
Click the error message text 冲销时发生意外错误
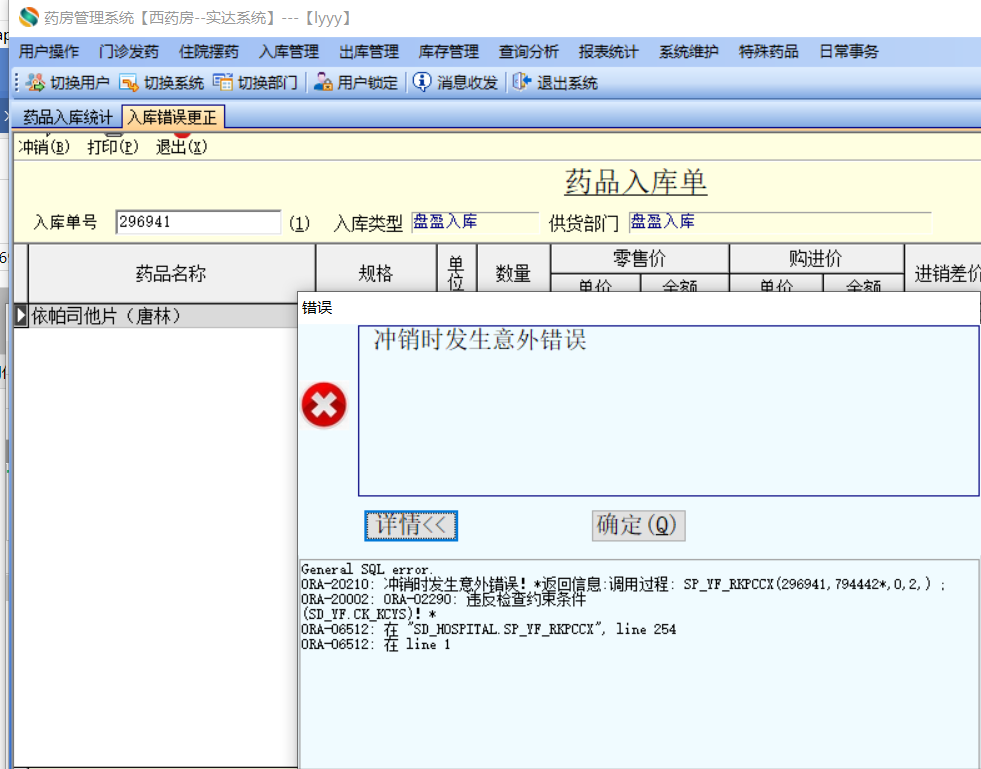[480, 340]
